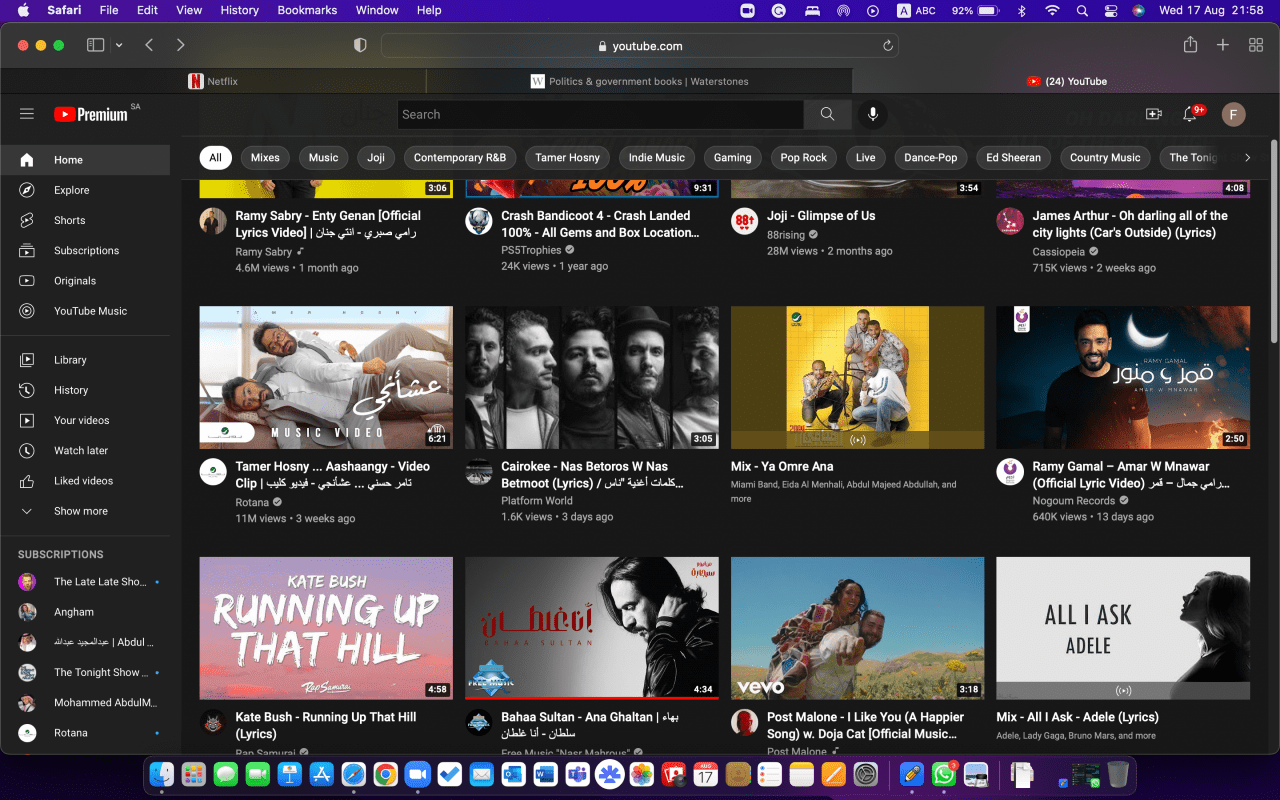Open the File menu

pos(108,10)
